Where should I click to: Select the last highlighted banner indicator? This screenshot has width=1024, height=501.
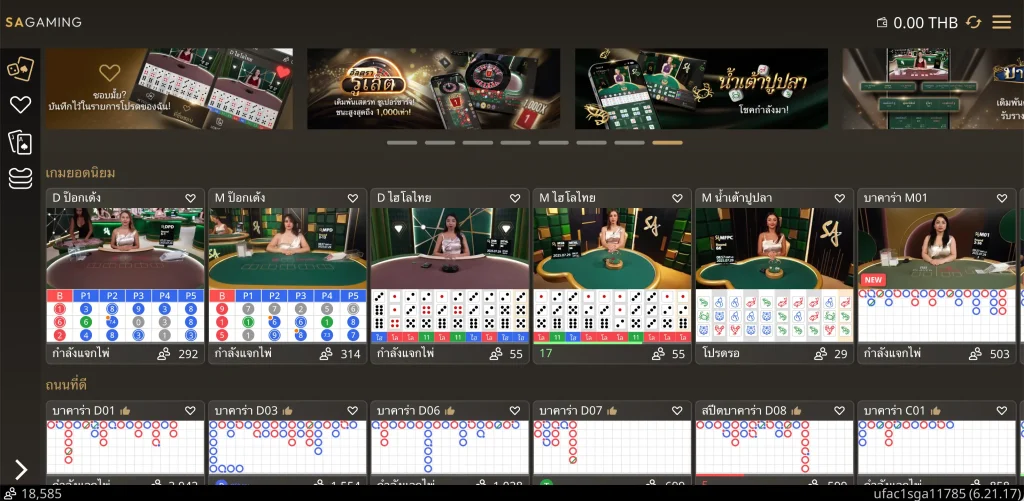pos(667,142)
